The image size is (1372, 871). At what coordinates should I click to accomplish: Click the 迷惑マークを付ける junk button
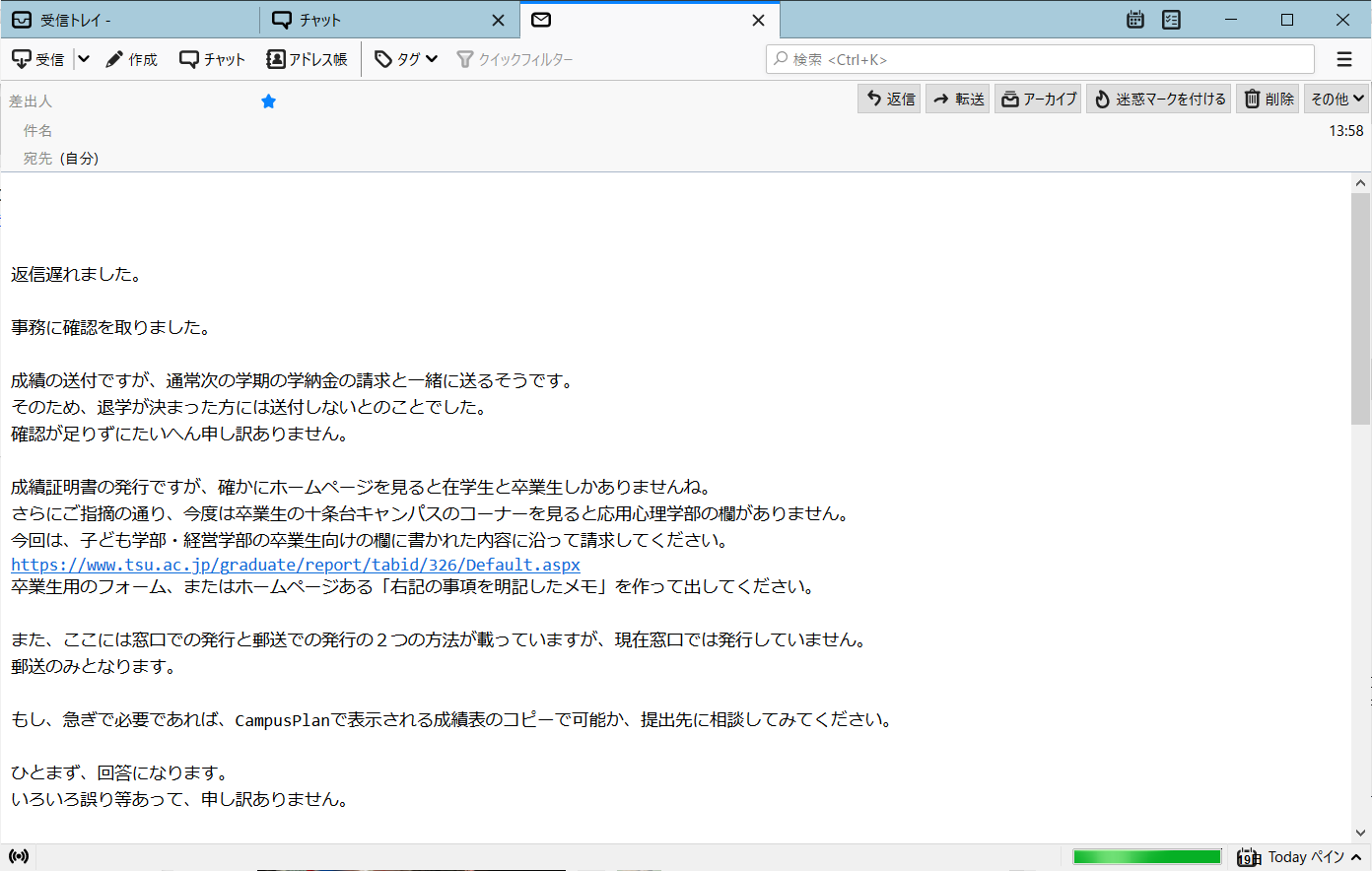tap(1159, 99)
